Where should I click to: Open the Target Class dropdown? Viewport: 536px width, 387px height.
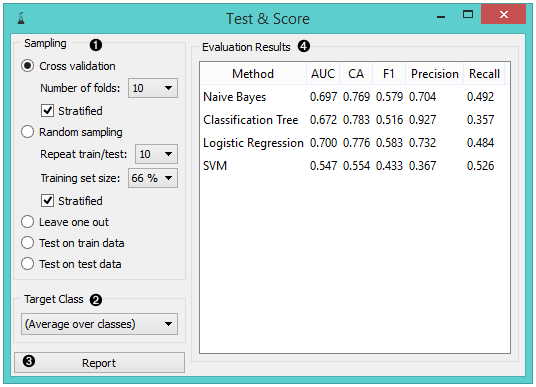tap(99, 324)
